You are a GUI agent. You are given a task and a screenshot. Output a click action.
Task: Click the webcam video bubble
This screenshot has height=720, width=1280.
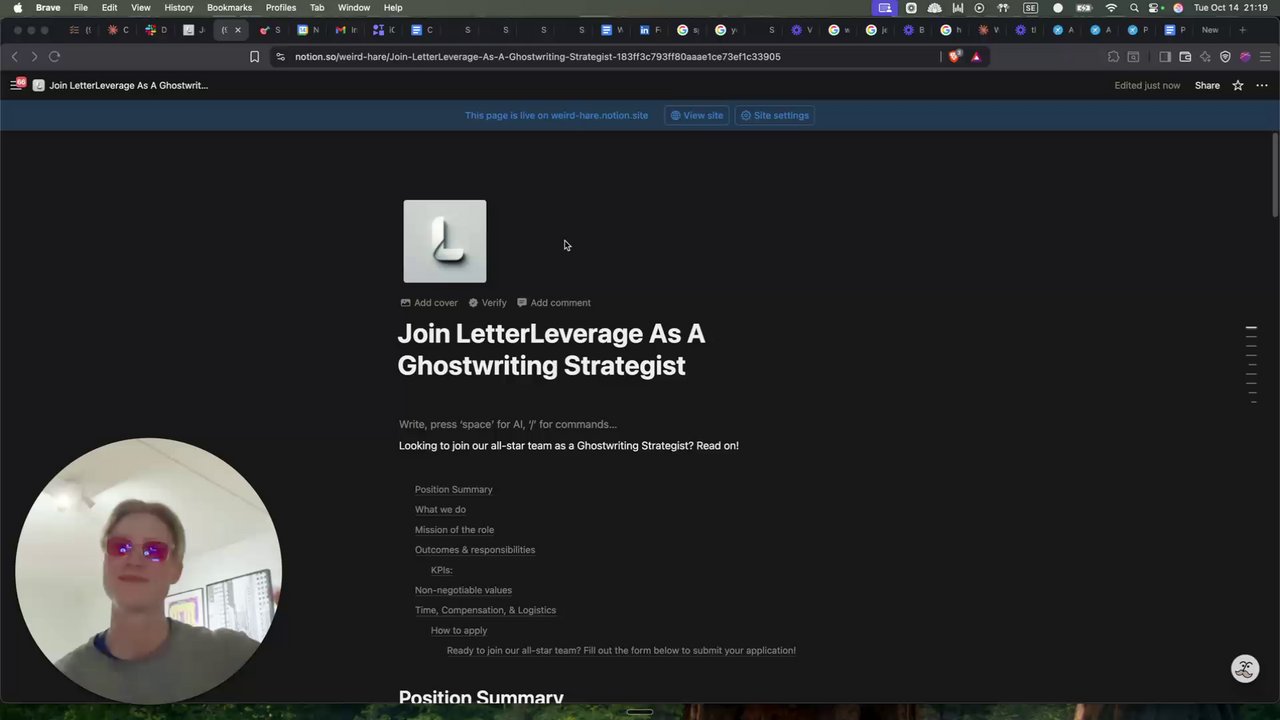[148, 571]
